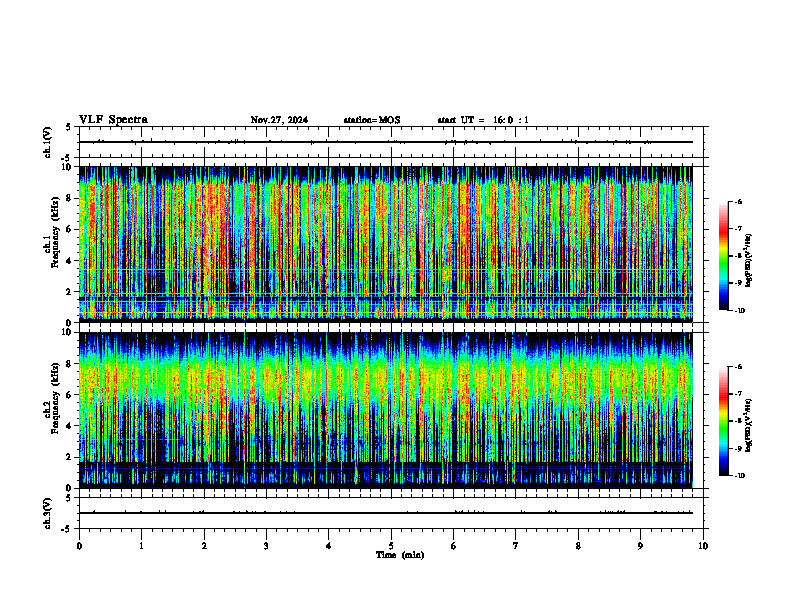Click the time axis tick label "5"
Screen dimensions: 792x612
click(x=391, y=546)
